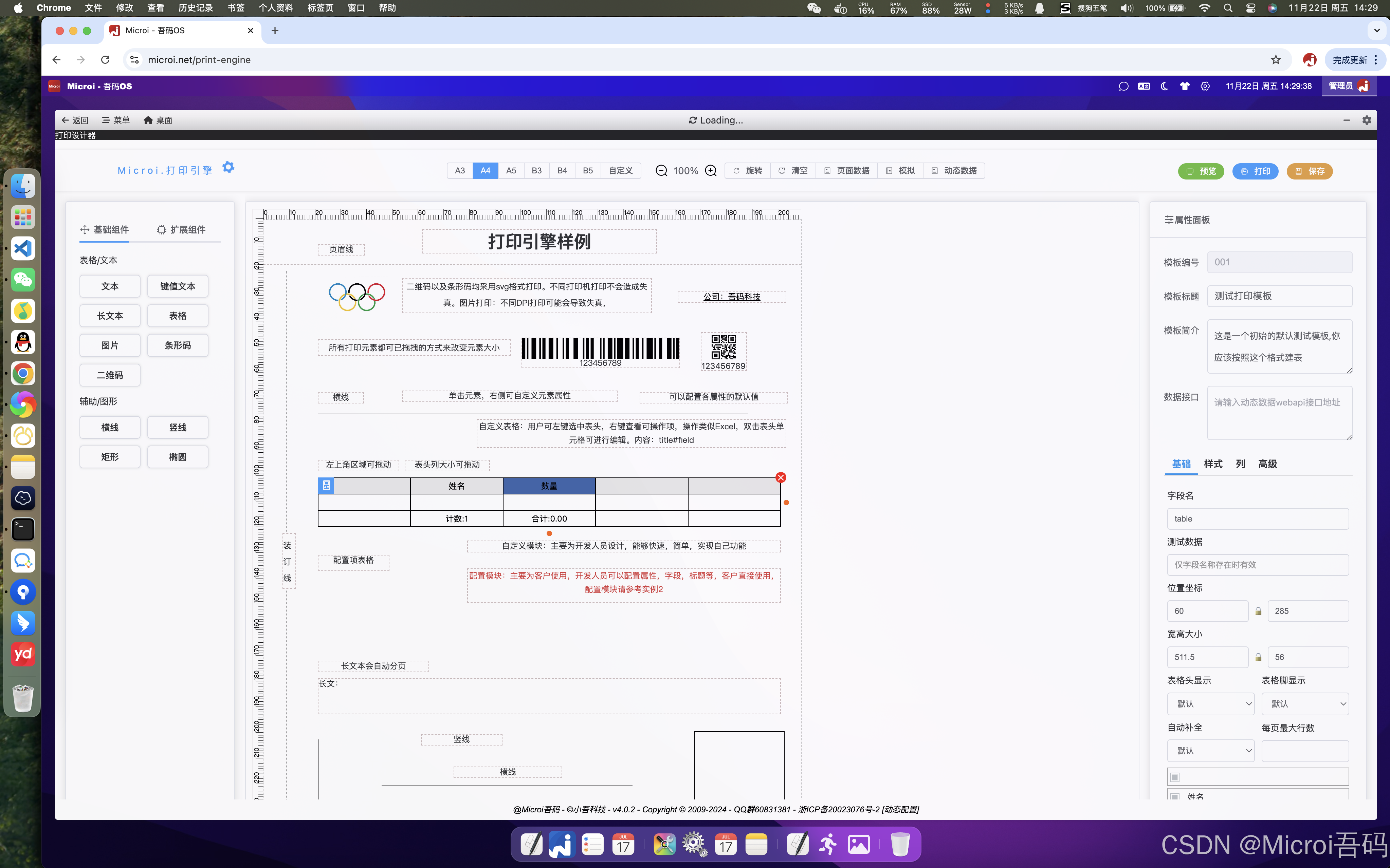Toggle dark mode with the moon icon

tap(1164, 86)
